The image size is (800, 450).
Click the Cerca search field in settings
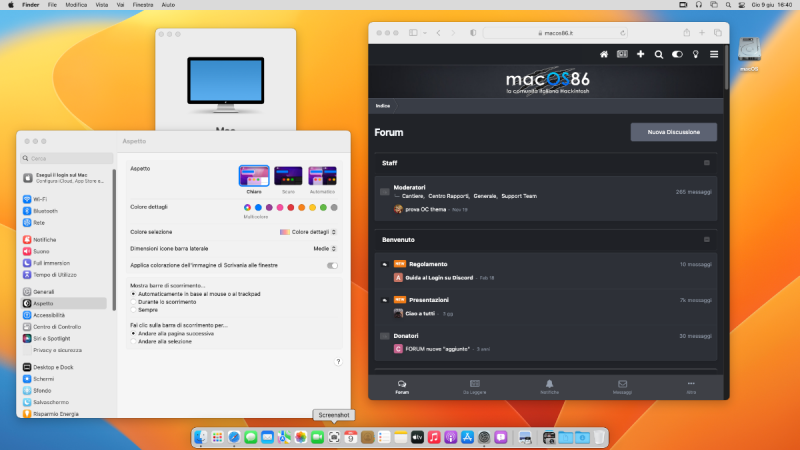coord(67,158)
